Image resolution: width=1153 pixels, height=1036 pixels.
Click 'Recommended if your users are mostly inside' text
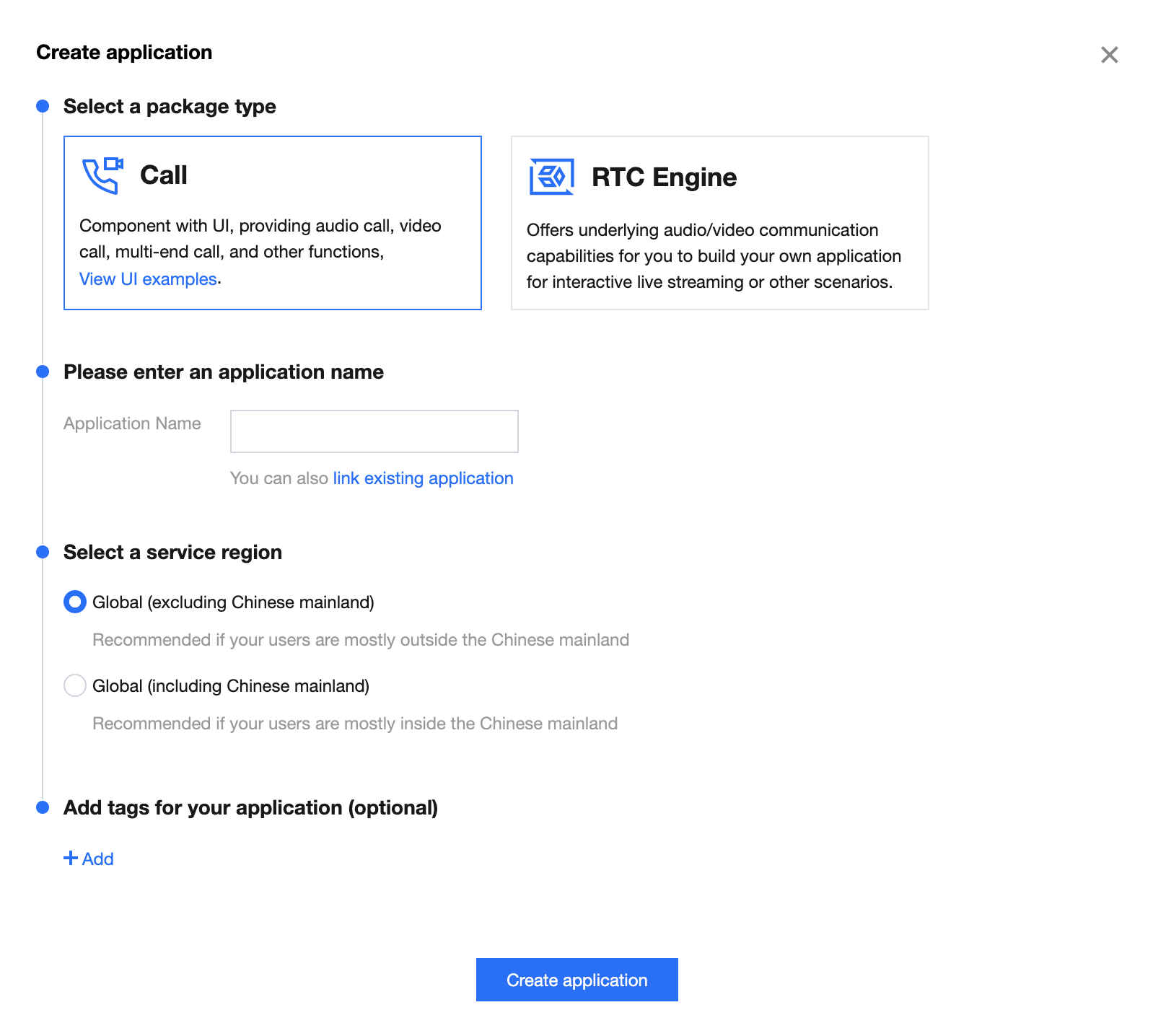click(355, 724)
